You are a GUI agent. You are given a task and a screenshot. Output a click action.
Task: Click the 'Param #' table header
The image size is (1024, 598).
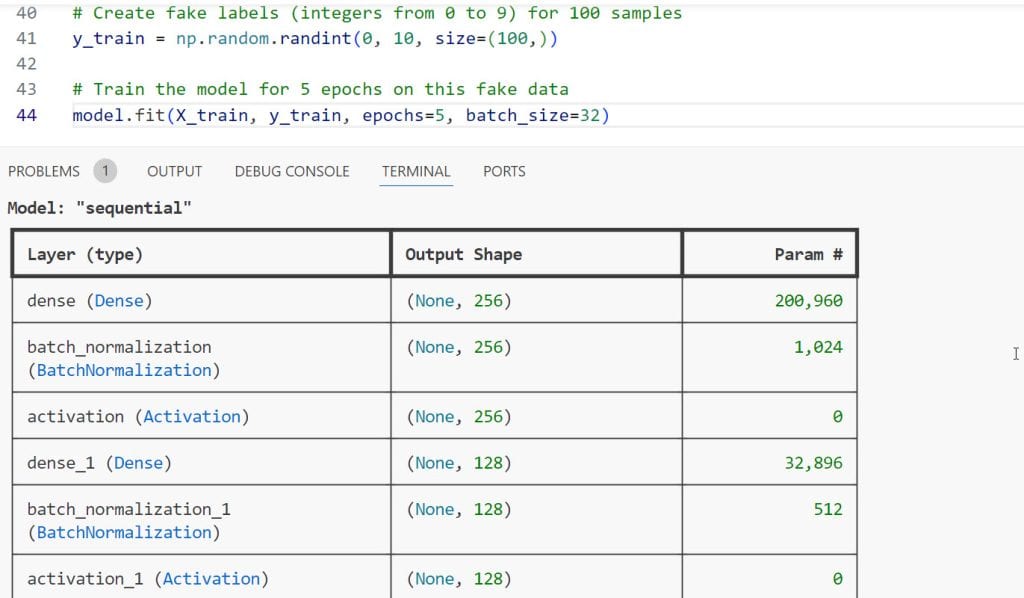pyautogui.click(x=808, y=255)
